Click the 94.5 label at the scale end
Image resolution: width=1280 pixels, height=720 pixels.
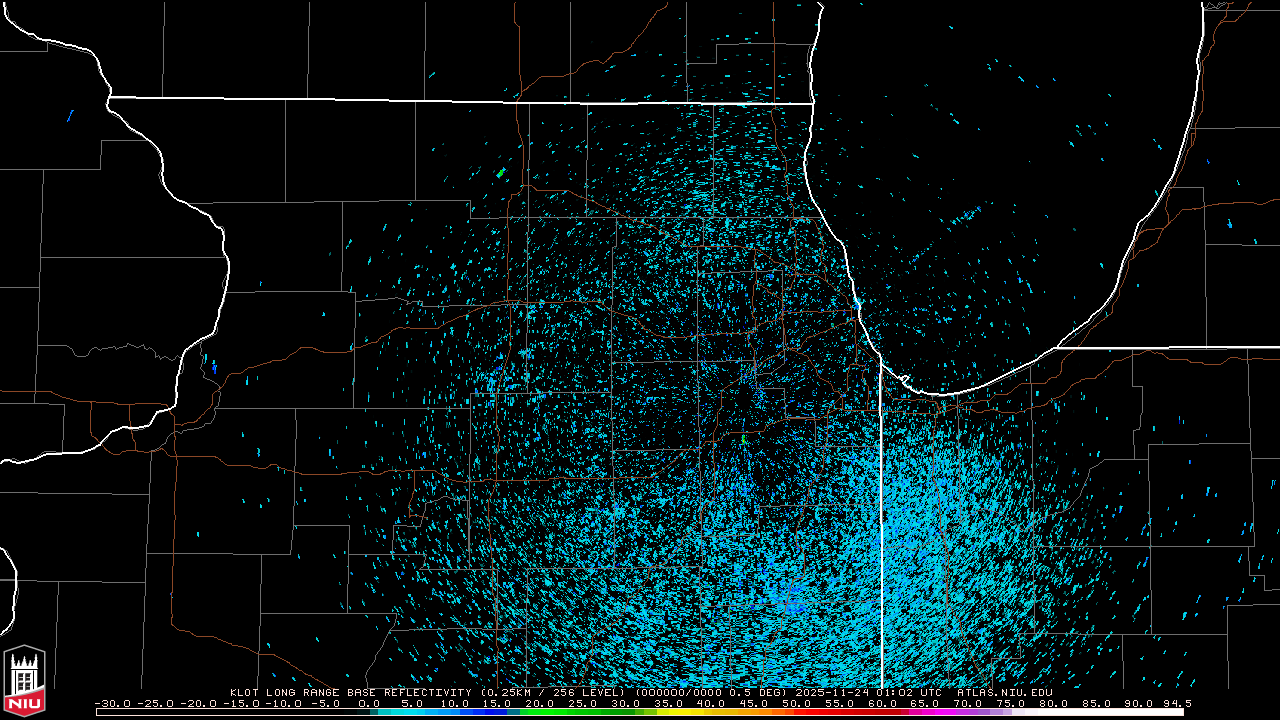tap(1176, 703)
